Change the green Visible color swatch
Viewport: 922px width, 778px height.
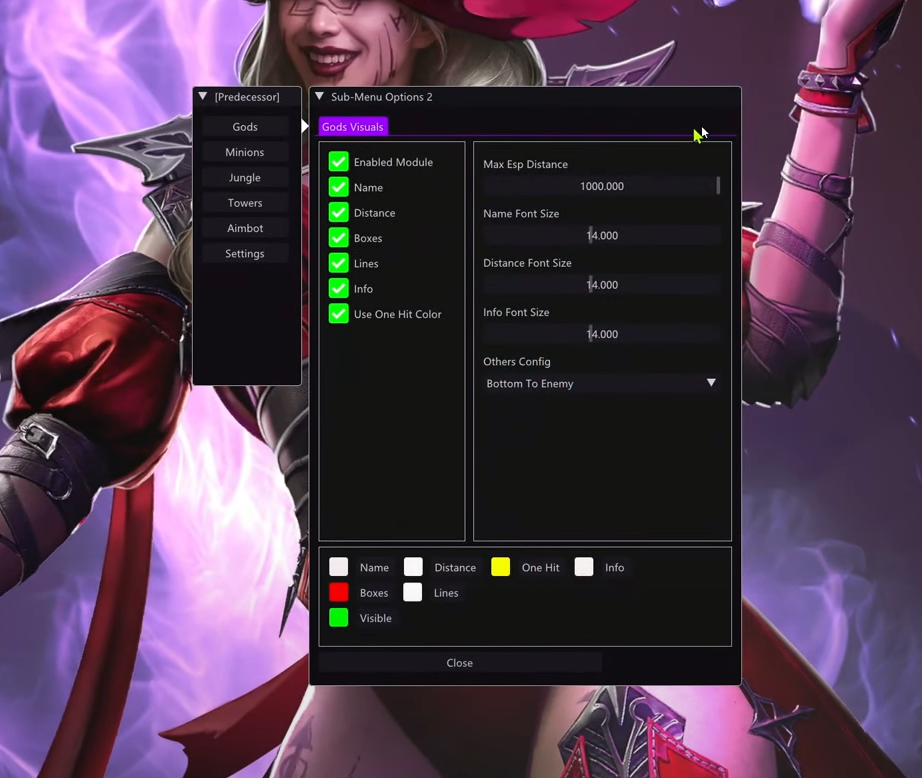tap(339, 618)
